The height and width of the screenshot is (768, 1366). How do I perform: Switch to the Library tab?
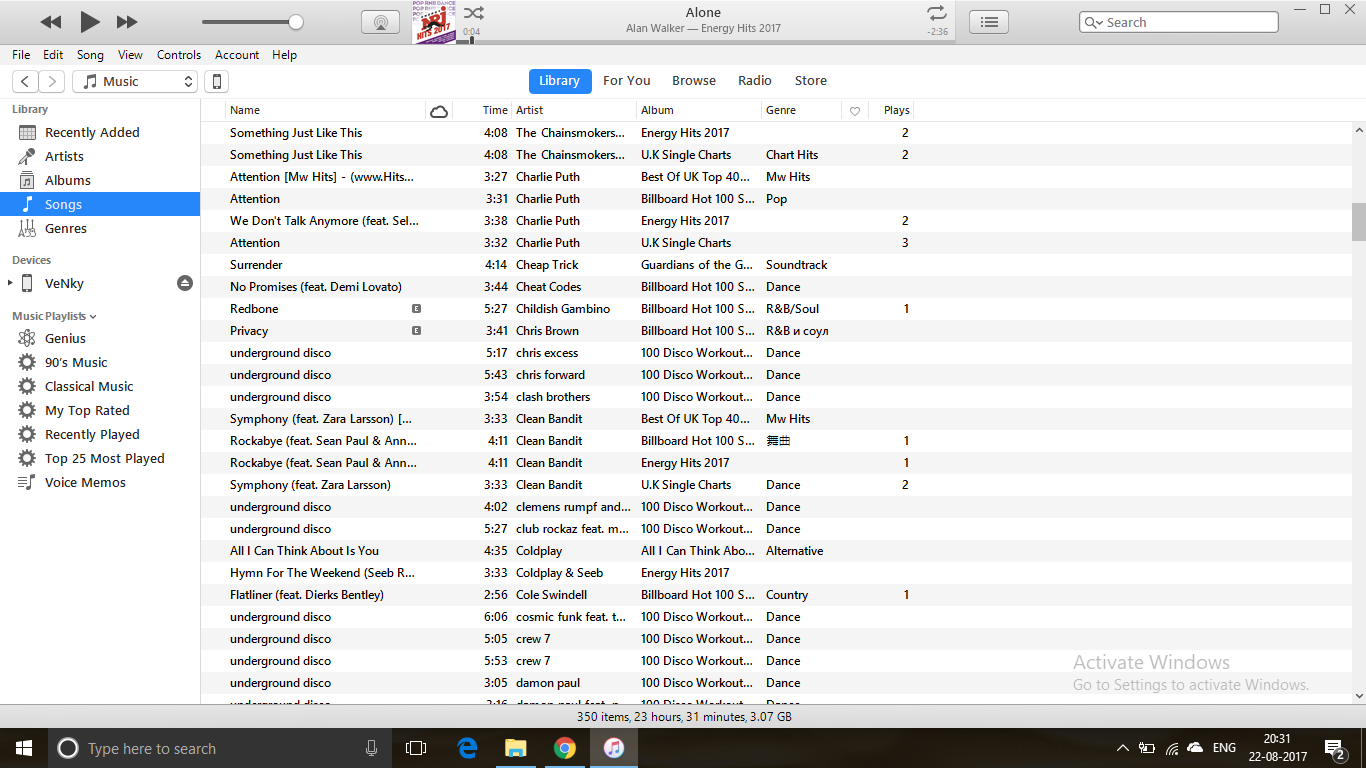pyautogui.click(x=560, y=81)
